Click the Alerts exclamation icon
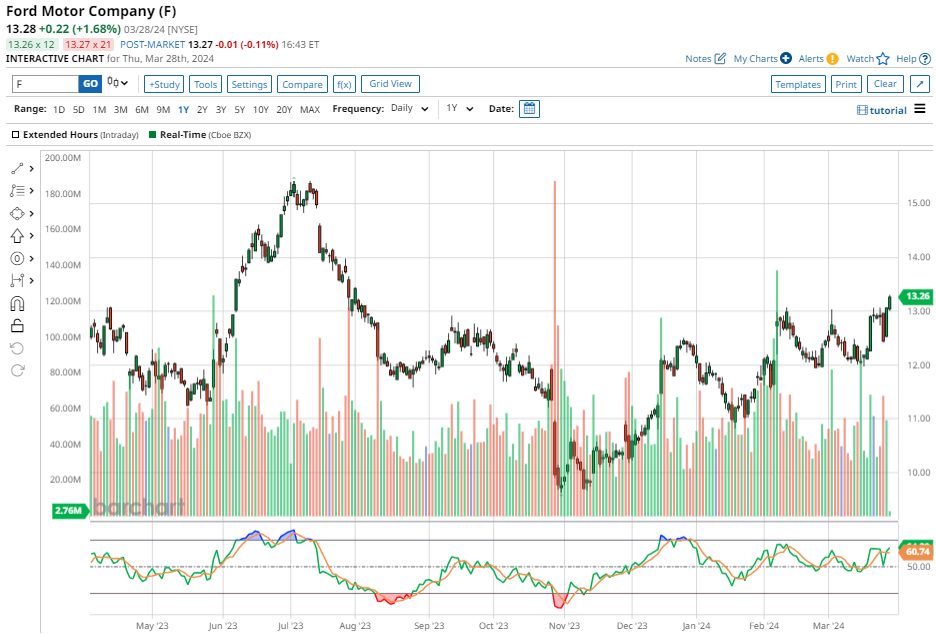 (832, 59)
